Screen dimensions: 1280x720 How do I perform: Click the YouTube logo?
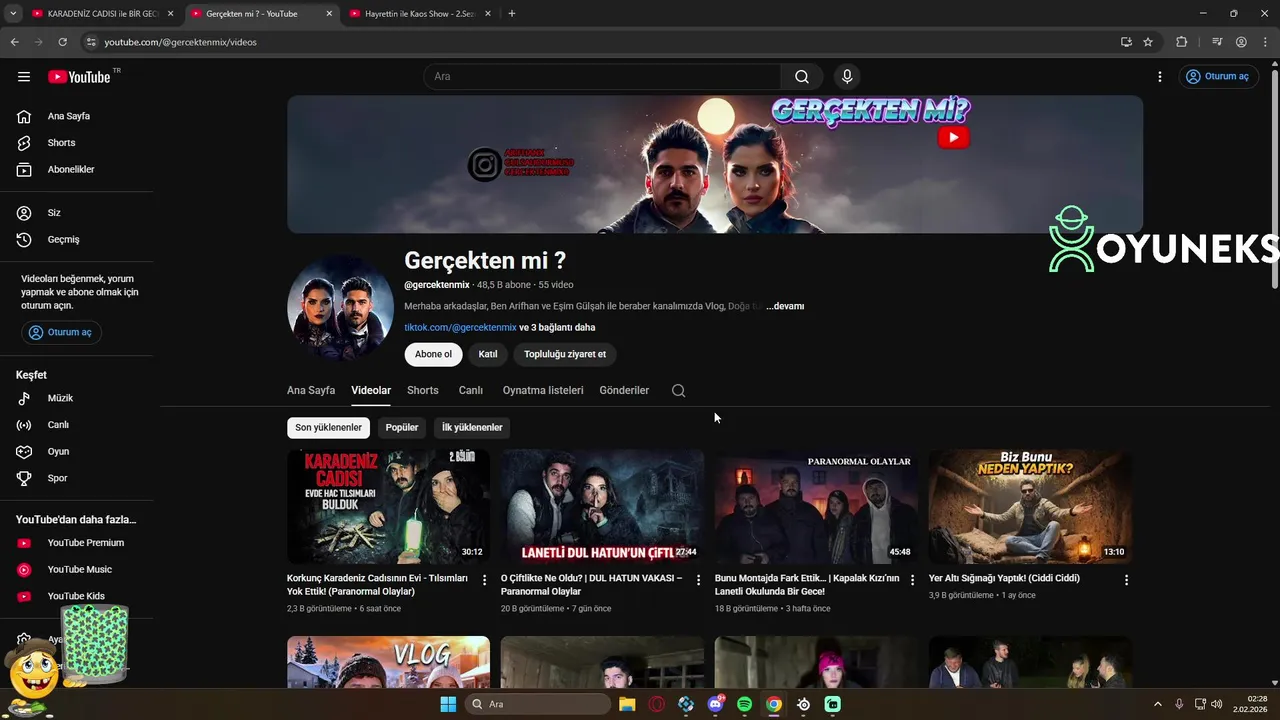(80, 77)
